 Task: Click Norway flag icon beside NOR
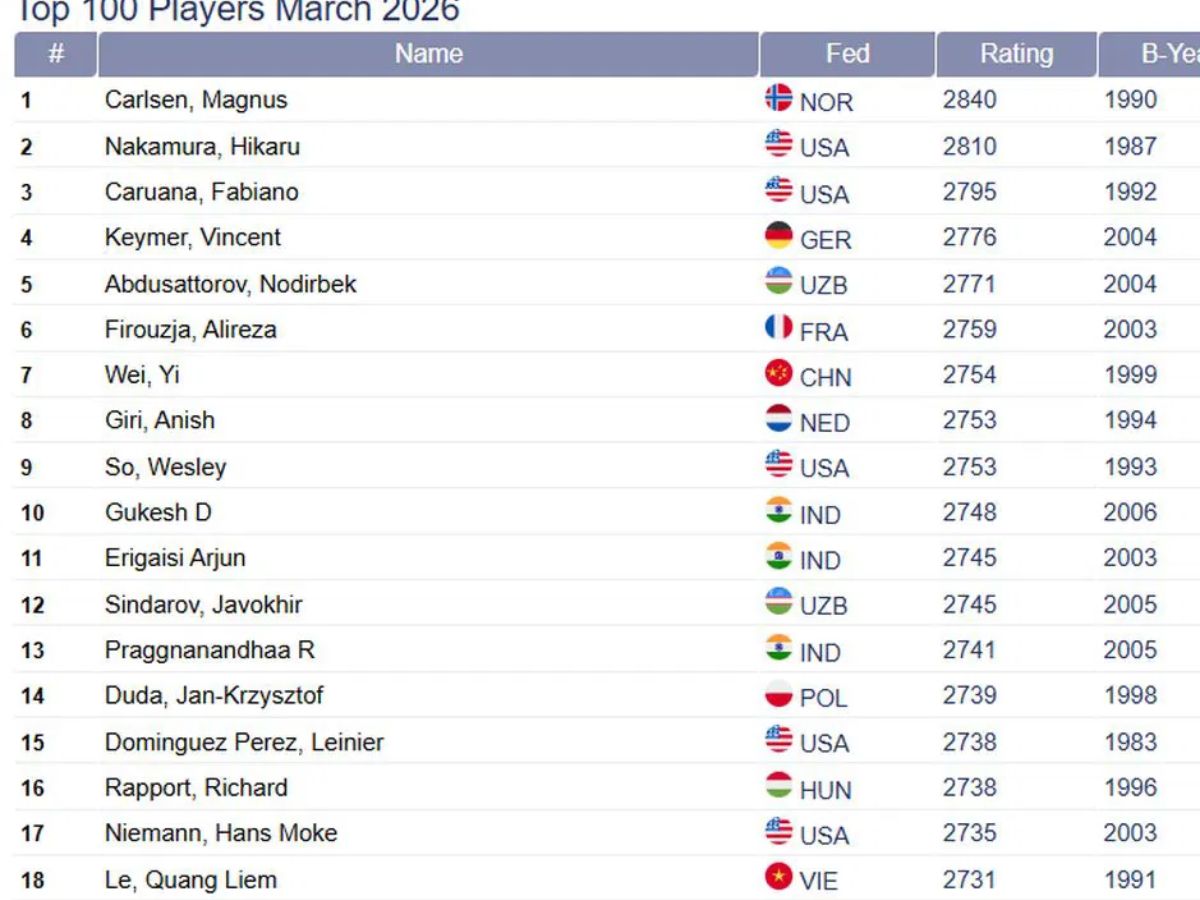click(x=778, y=98)
